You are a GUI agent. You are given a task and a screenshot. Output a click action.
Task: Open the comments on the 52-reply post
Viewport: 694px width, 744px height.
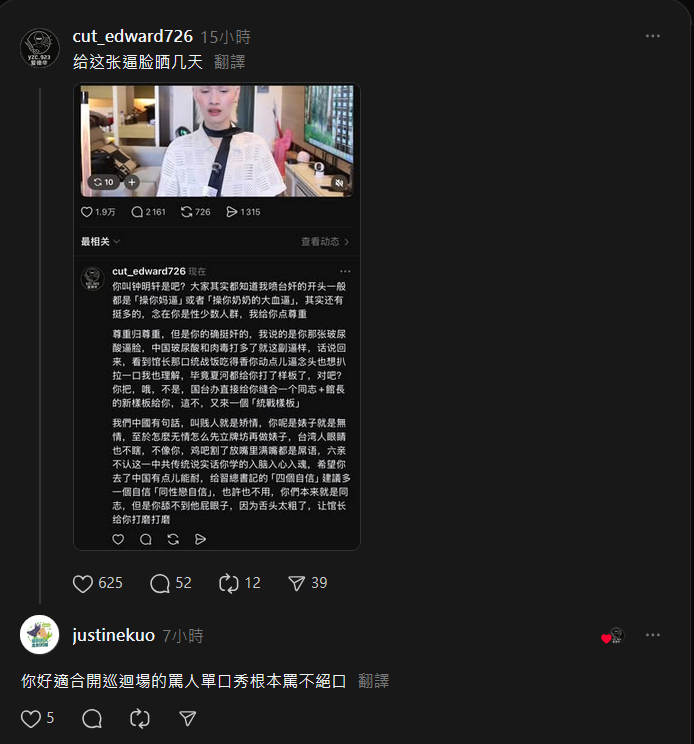(160, 583)
